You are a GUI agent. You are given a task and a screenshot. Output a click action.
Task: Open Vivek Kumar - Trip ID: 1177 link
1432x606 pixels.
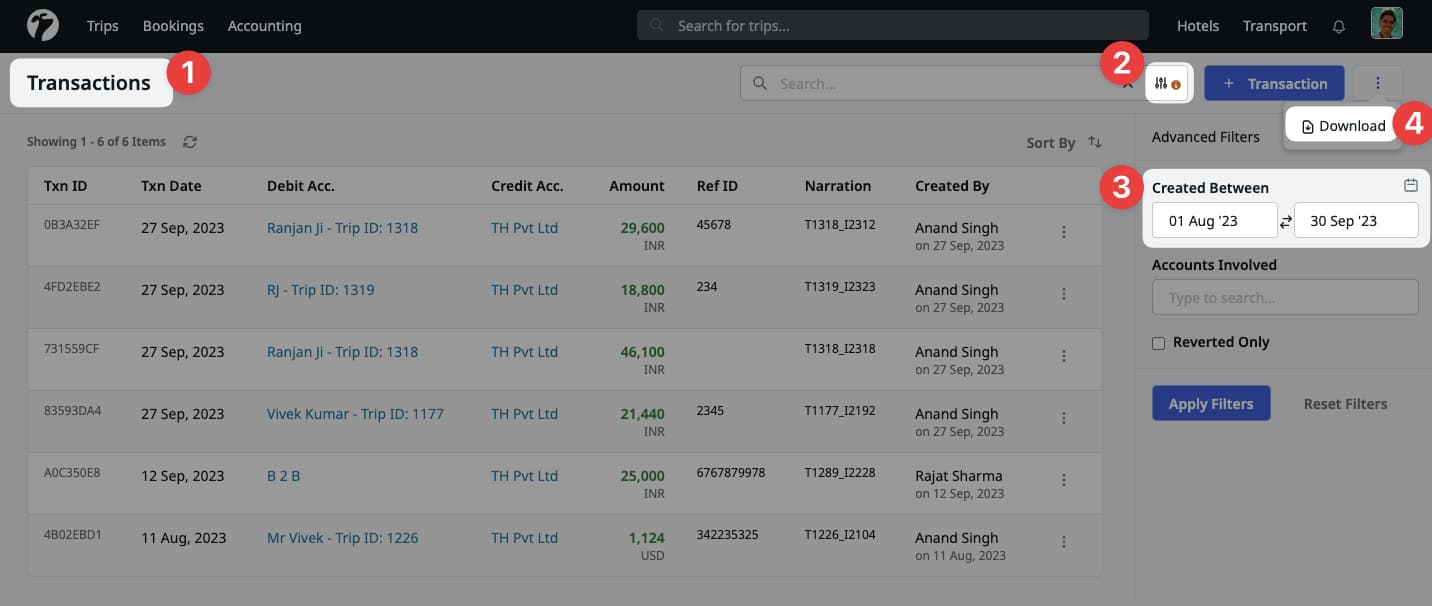(x=355, y=414)
